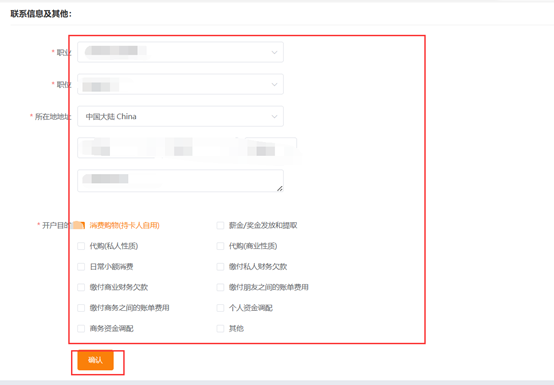
Task: Check 代购(商业性质) option
Action: (x=220, y=246)
